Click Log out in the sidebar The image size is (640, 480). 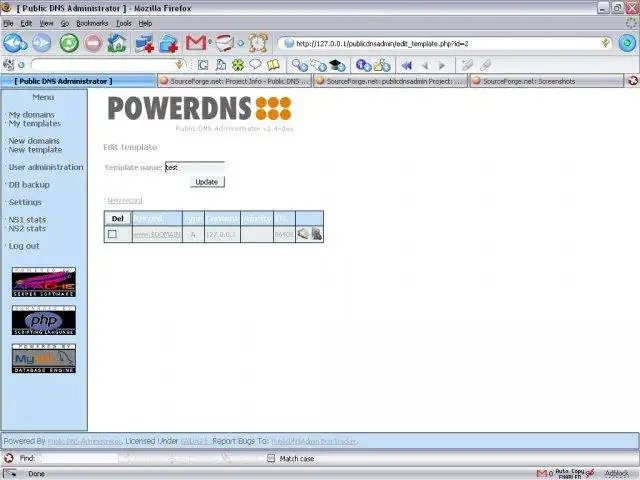pos(24,246)
